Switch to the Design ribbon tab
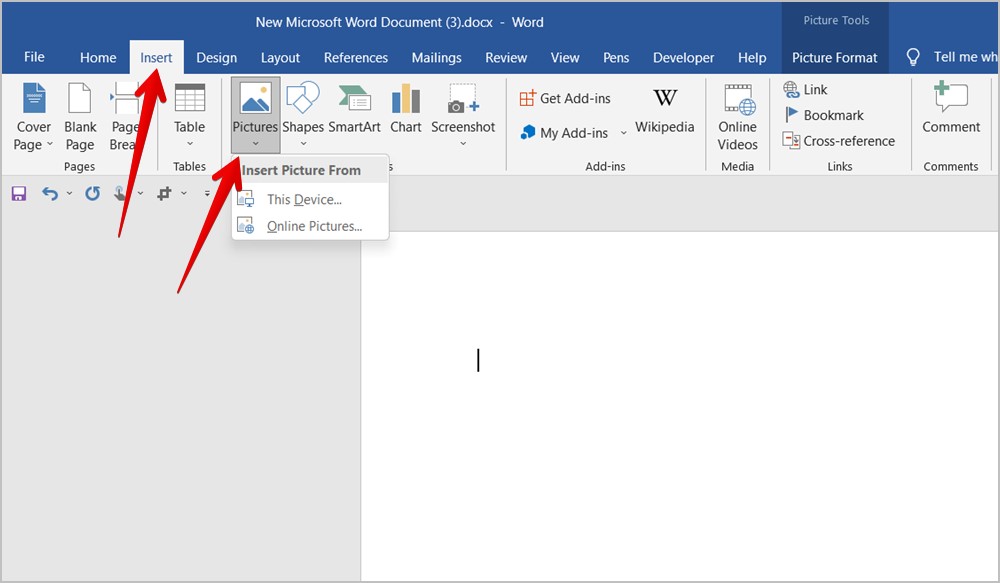The height and width of the screenshot is (583, 1000). pyautogui.click(x=216, y=57)
